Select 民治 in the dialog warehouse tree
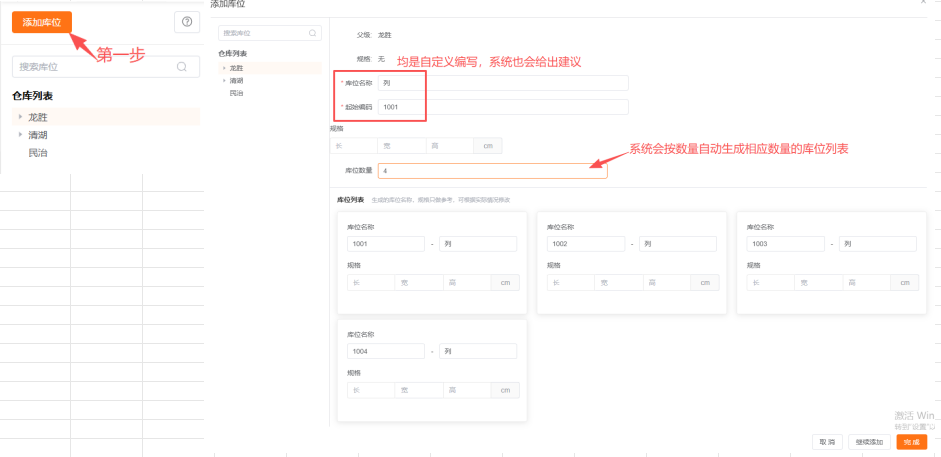 coord(236,93)
